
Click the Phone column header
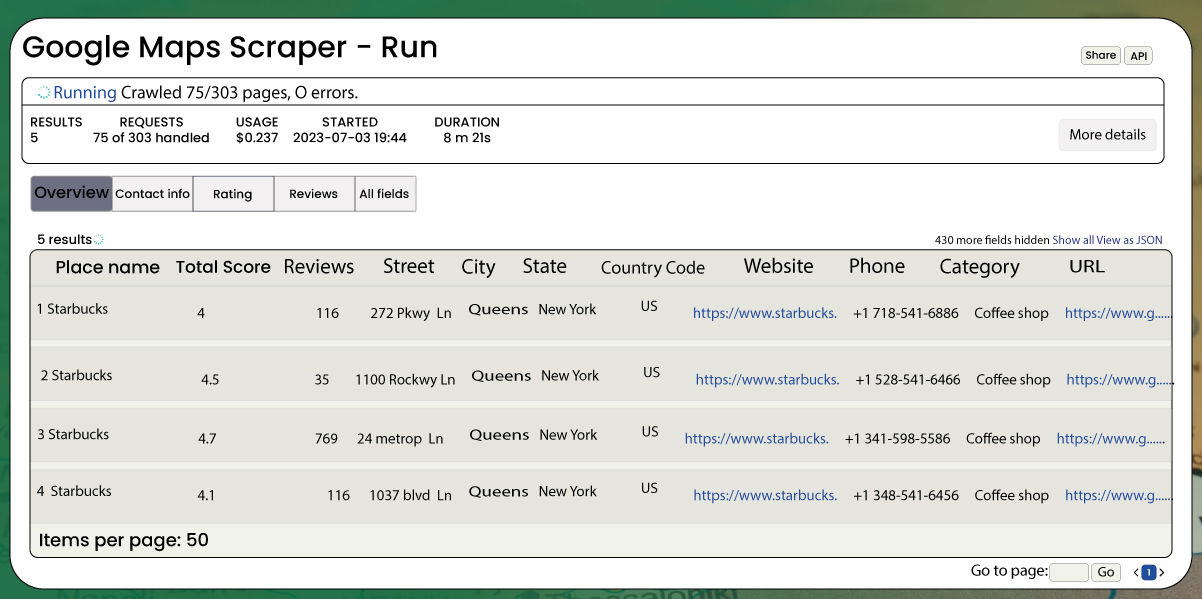pyautogui.click(x=877, y=266)
